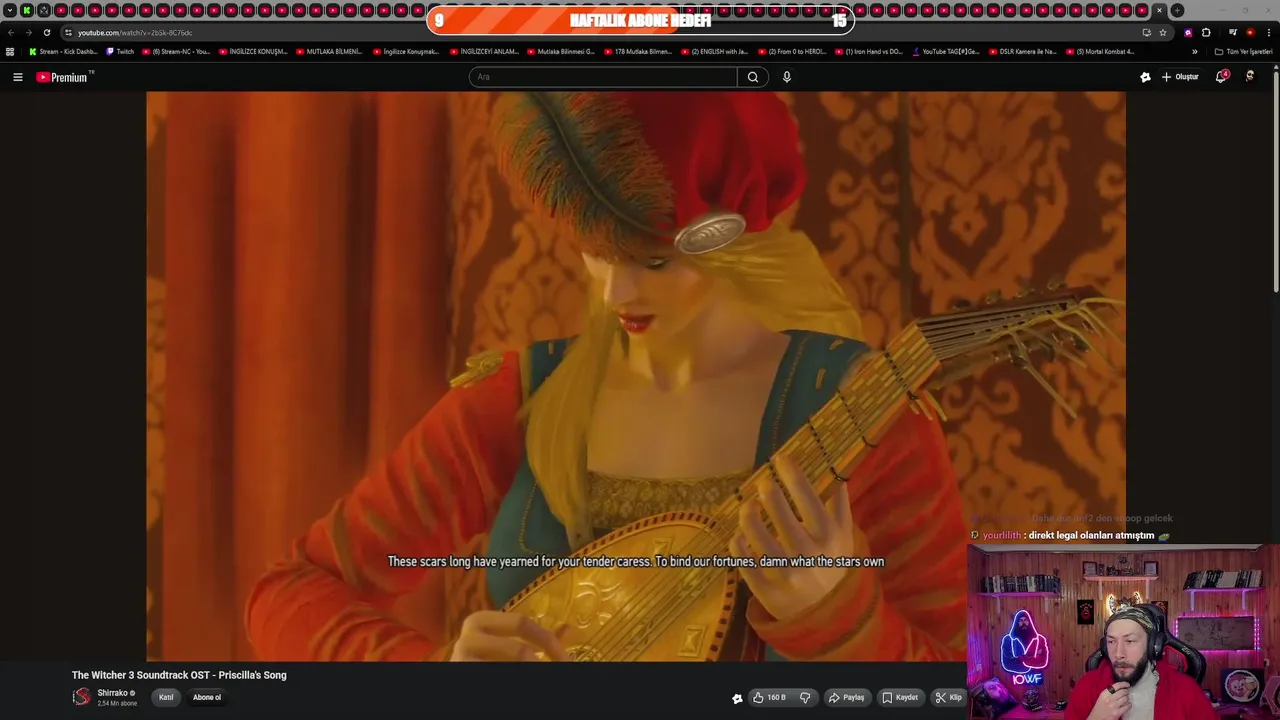Viewport: 1280px width, 720px height.
Task: Click the sparkle icon beside Oluştur
Action: click(1145, 77)
